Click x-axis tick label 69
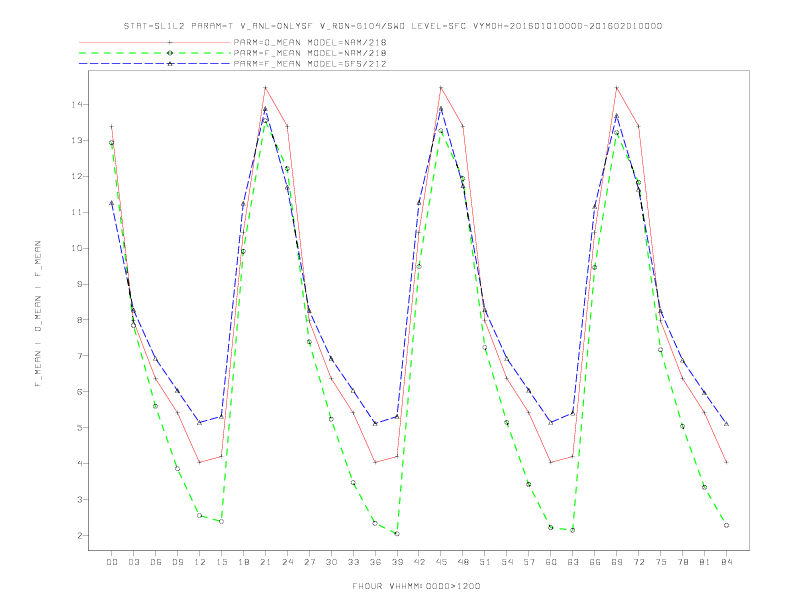This screenshot has width=792, height=612. click(x=617, y=562)
